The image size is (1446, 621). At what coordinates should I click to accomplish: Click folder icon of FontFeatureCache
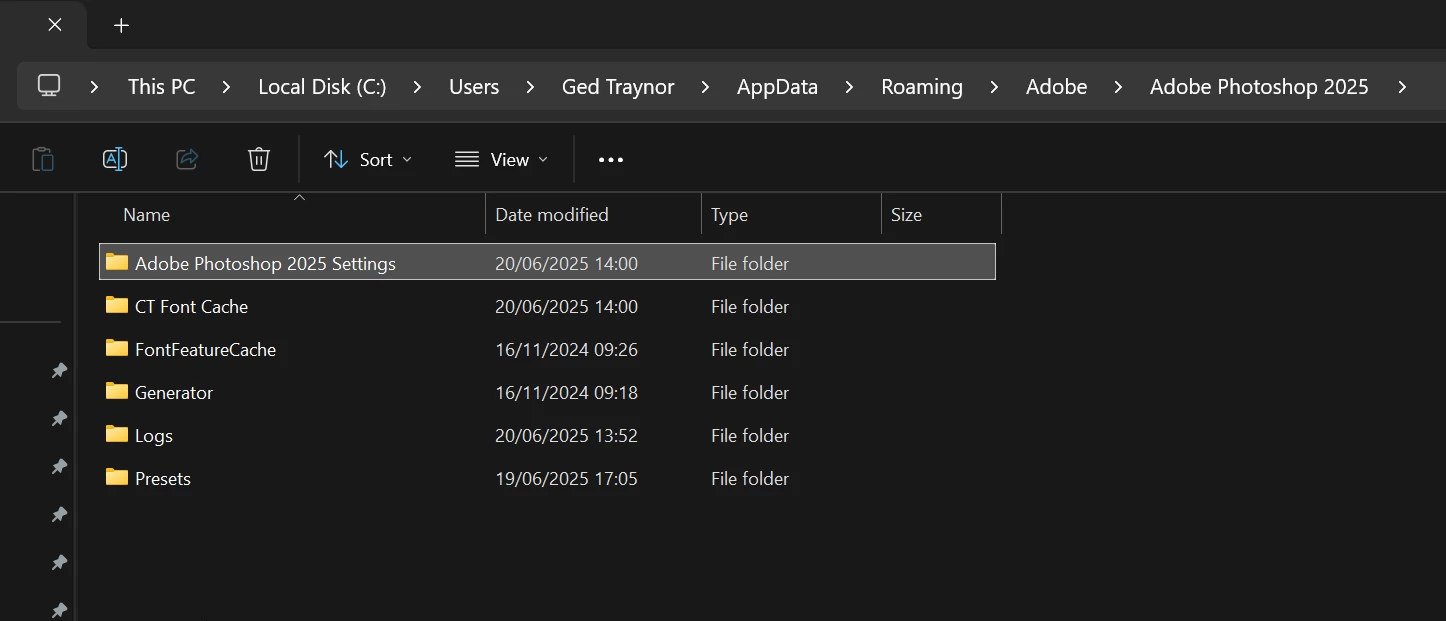tap(117, 348)
